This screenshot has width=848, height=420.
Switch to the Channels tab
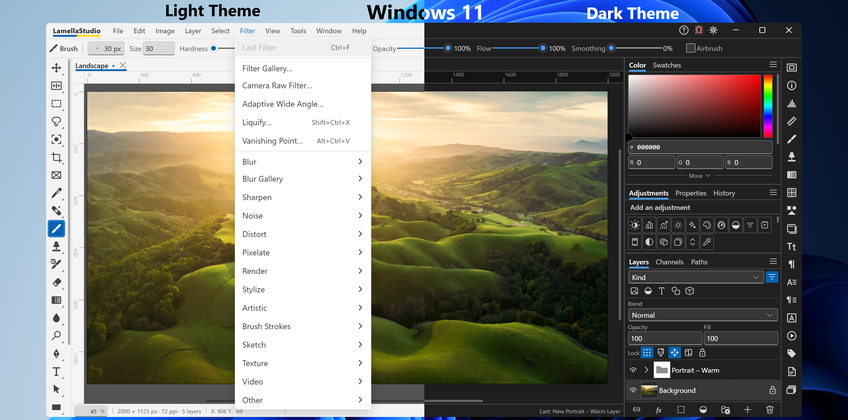[x=670, y=262]
